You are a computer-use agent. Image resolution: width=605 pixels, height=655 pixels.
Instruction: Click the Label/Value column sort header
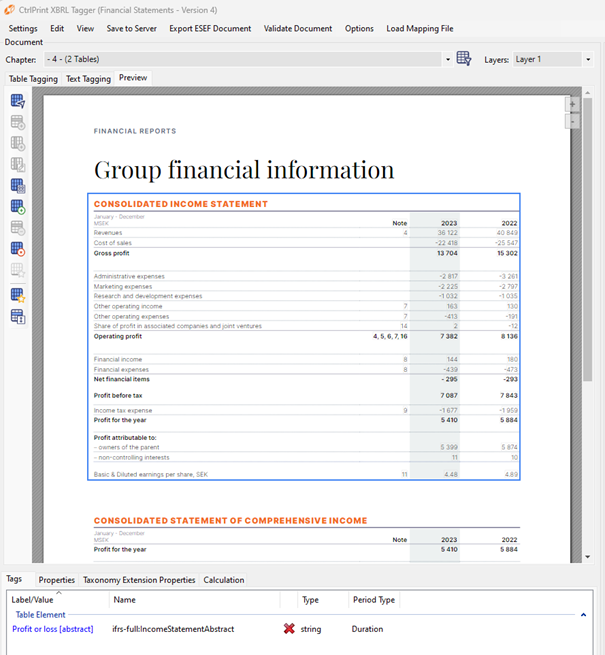[58, 599]
